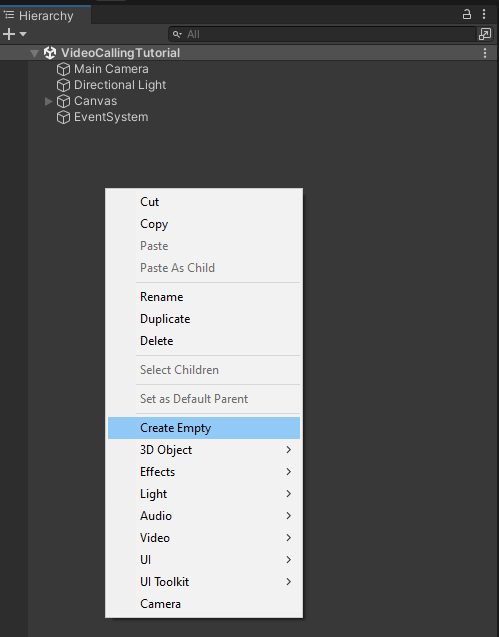Select the EventSystem object
Image resolution: width=499 pixels, height=637 pixels.
point(111,117)
